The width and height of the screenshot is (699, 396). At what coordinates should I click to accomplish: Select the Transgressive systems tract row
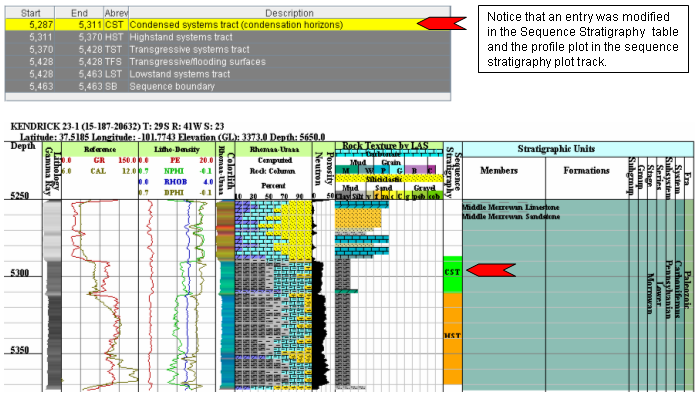pos(228,50)
